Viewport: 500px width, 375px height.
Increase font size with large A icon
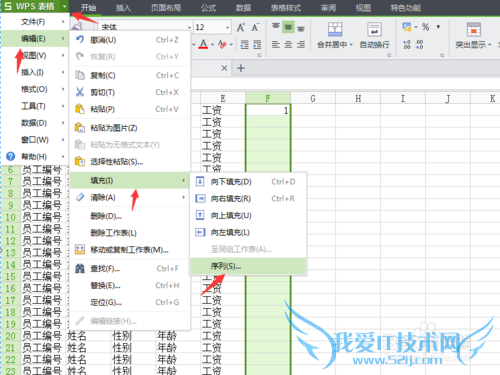(x=241, y=27)
